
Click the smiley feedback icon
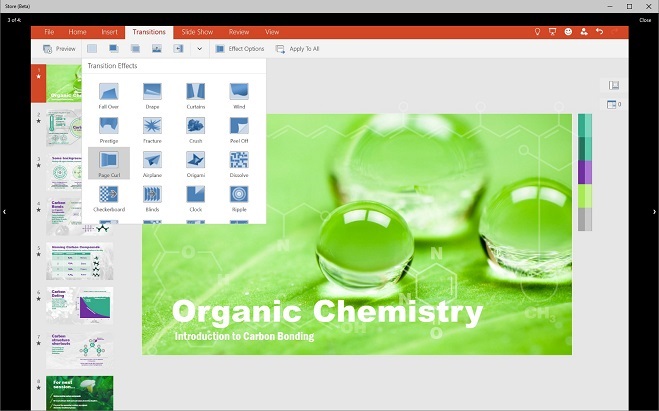(568, 32)
